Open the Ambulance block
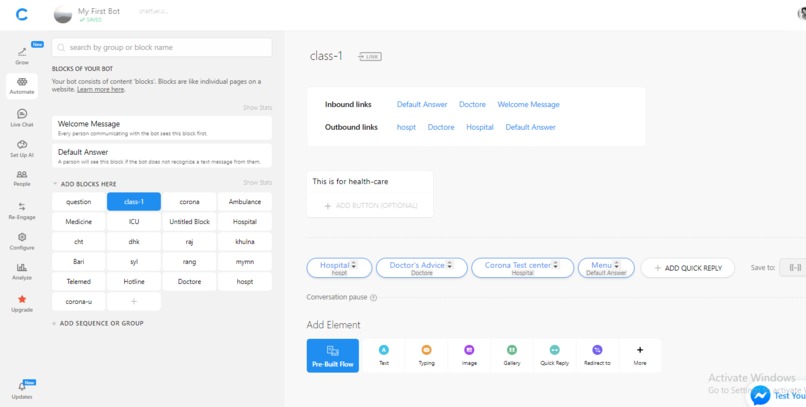806x407 pixels. pos(245,201)
